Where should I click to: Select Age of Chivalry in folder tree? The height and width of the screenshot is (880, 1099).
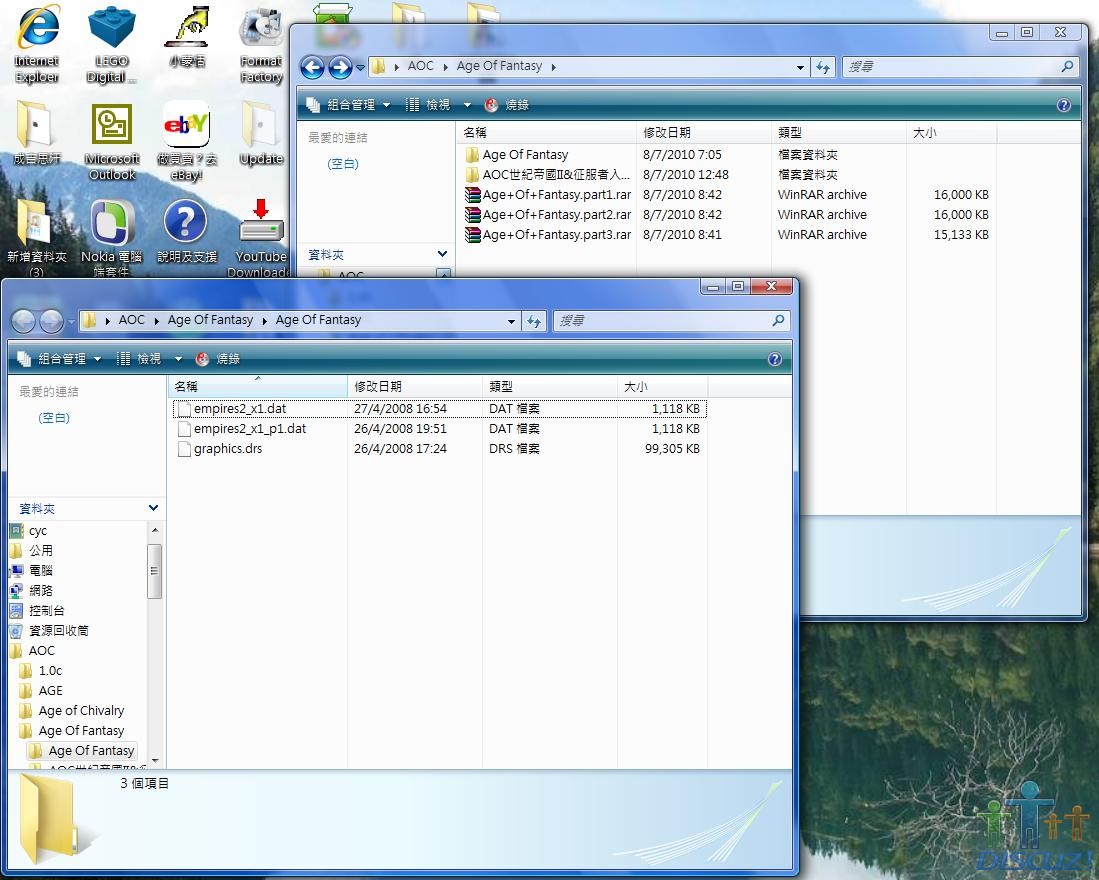81,711
